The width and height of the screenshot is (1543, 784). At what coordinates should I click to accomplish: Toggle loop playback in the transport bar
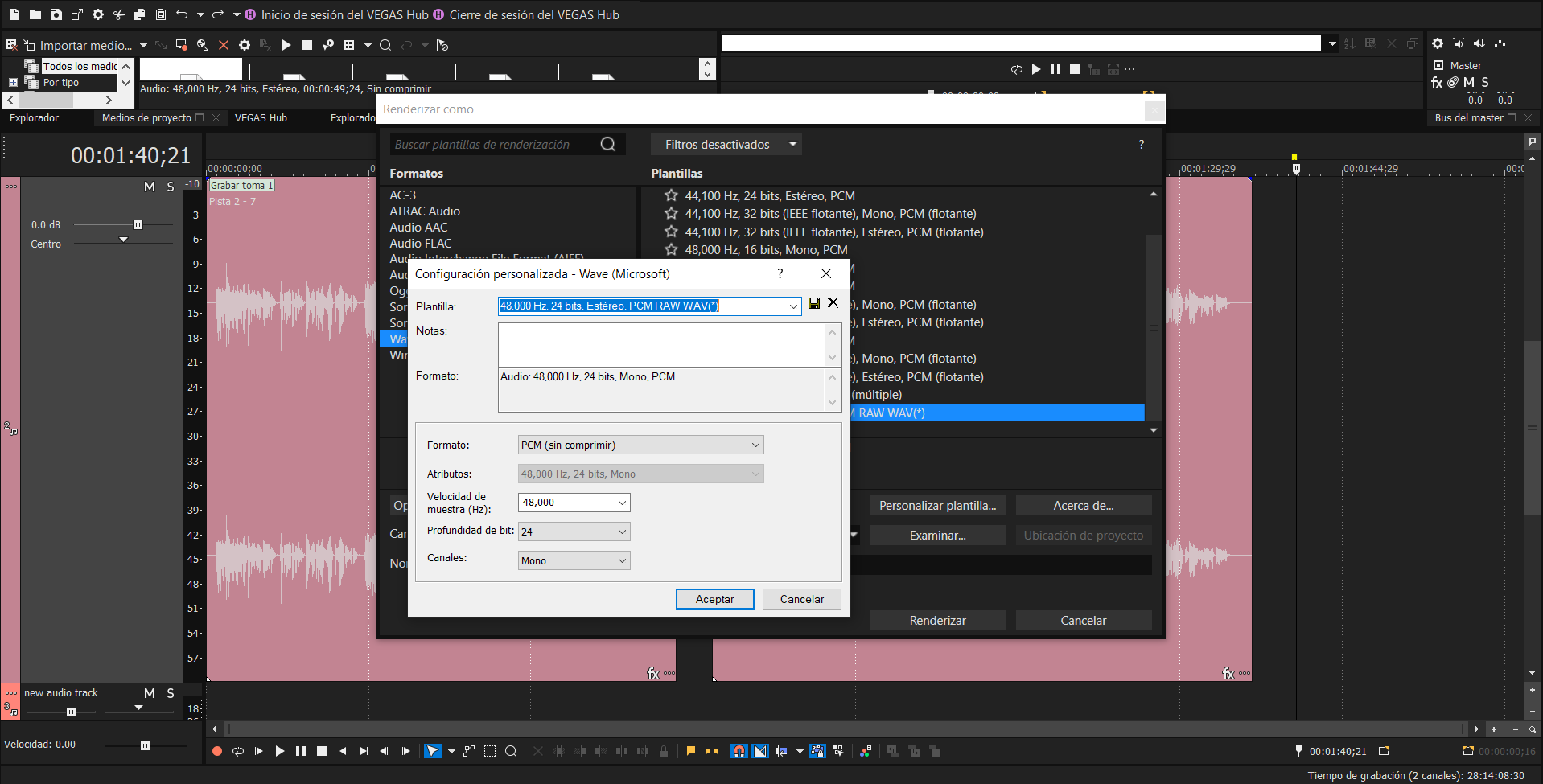tap(238, 751)
